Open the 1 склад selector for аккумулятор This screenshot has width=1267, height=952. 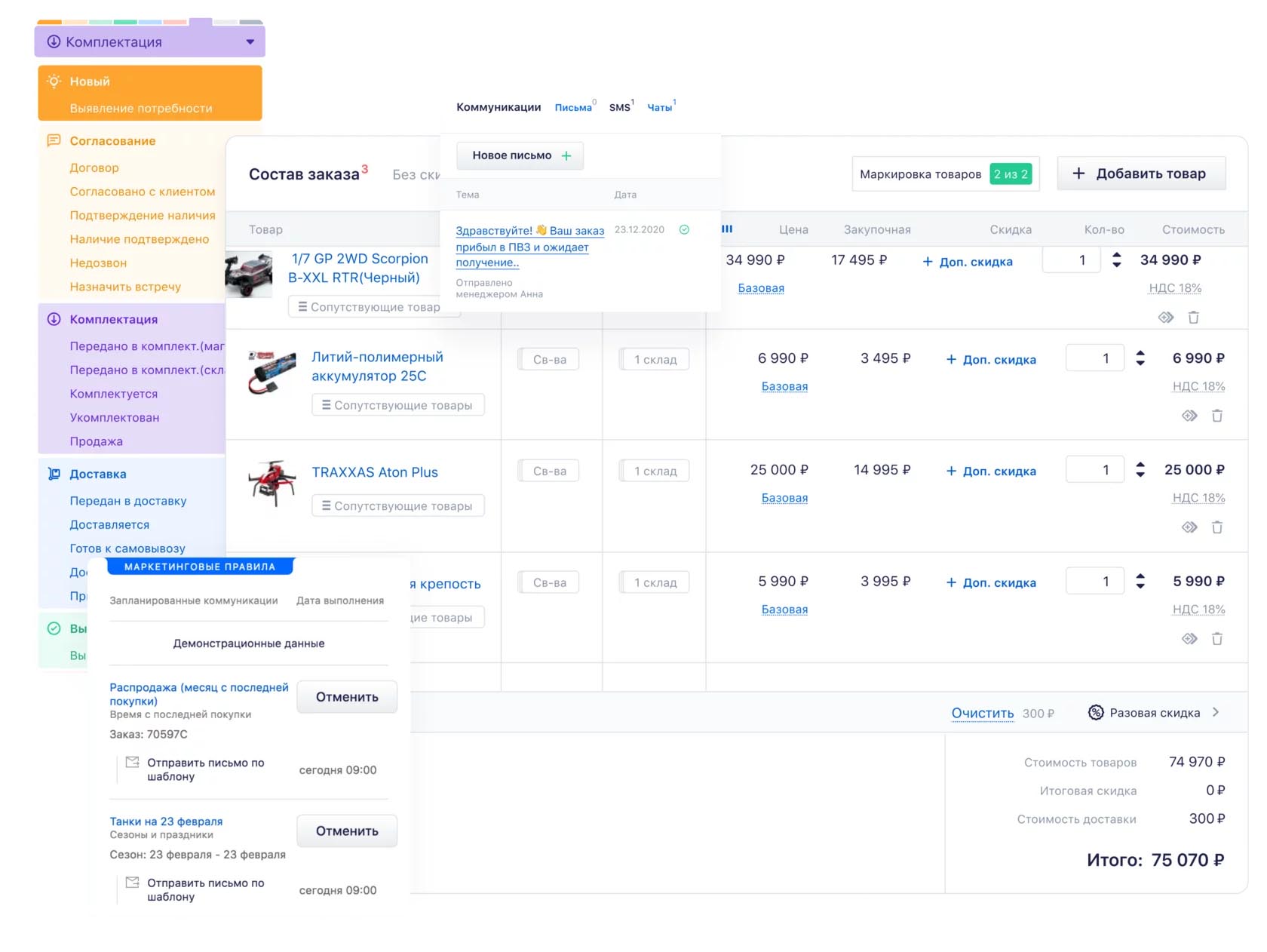pos(655,359)
